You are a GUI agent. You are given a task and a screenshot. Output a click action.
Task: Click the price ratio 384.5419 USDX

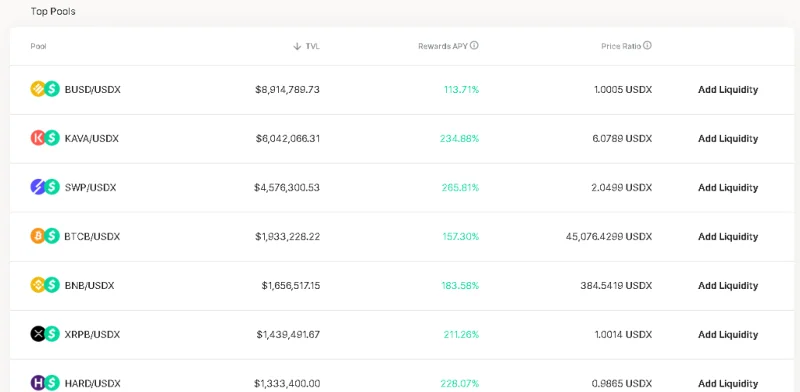[616, 285]
